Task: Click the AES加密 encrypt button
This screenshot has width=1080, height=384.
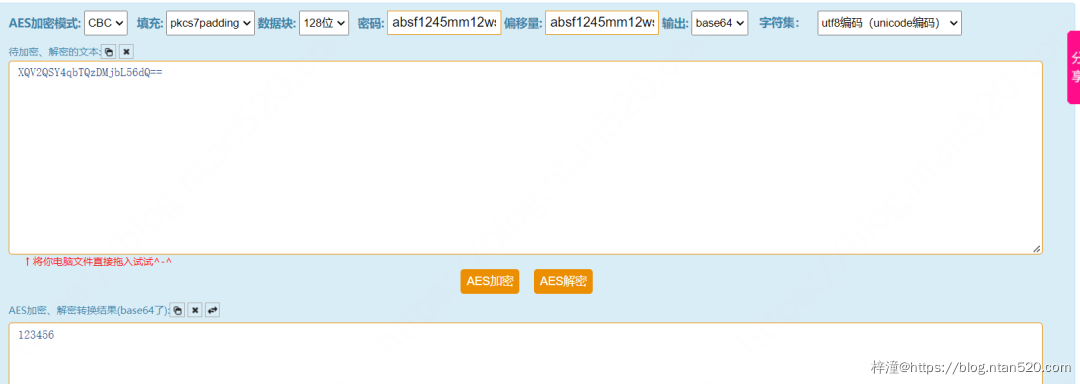Action: click(x=490, y=281)
